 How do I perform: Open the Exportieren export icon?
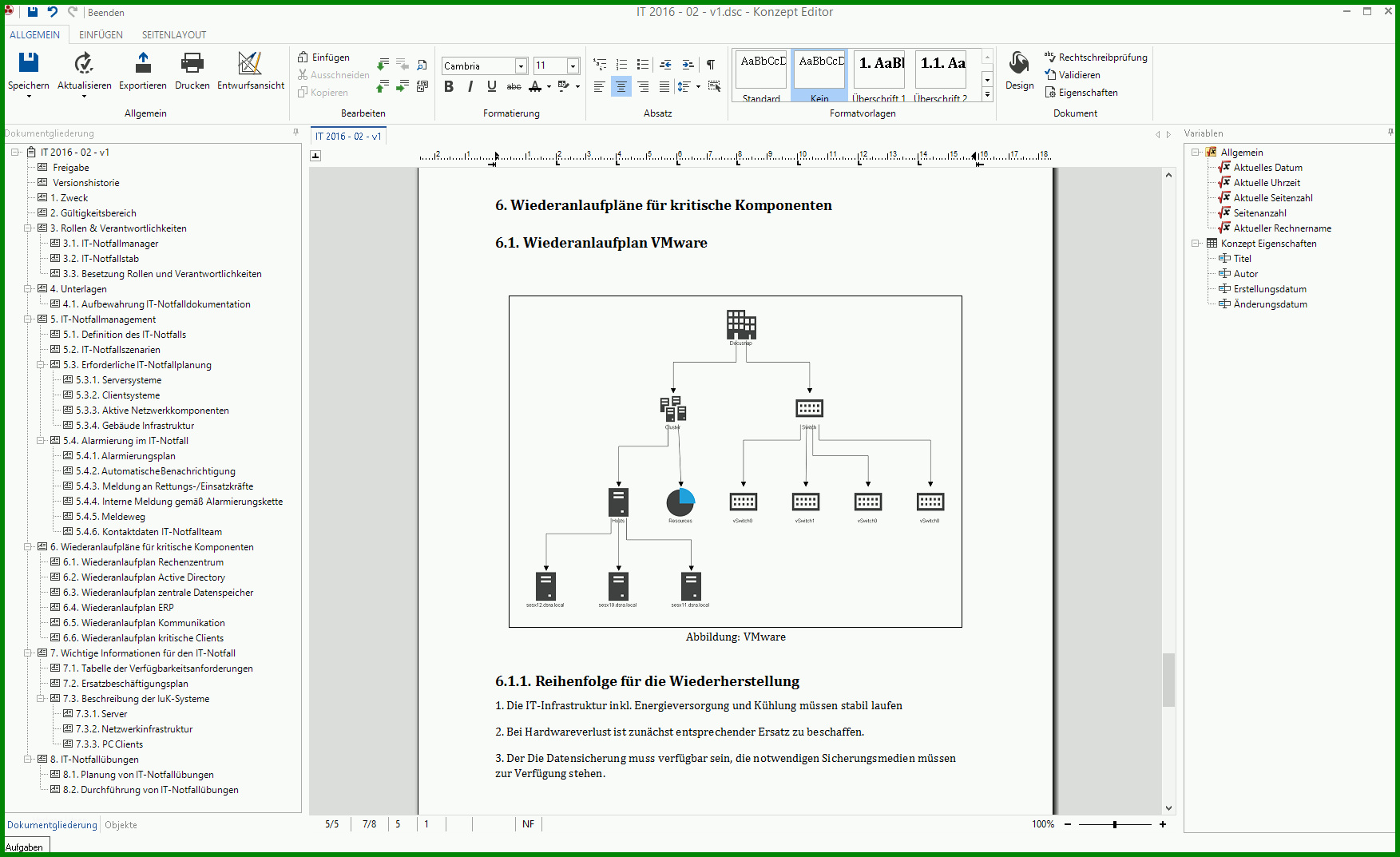point(143,62)
